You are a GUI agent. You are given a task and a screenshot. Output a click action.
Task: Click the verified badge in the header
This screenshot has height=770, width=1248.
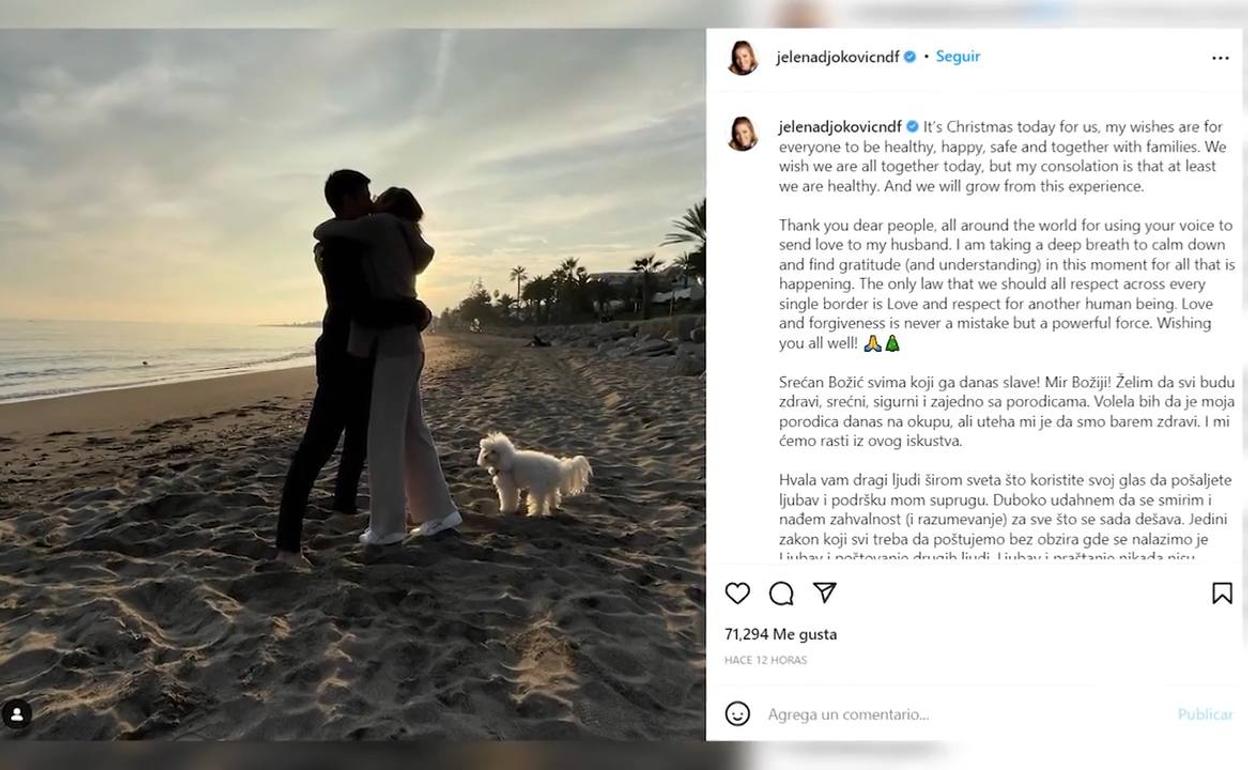click(x=910, y=57)
